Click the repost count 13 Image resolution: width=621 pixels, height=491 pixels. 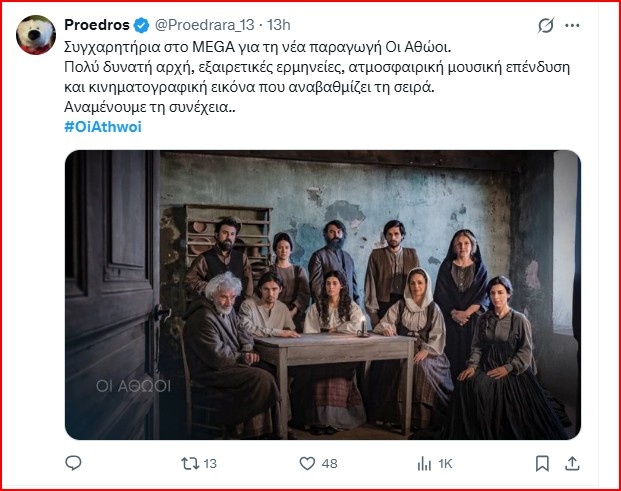pos(210,464)
